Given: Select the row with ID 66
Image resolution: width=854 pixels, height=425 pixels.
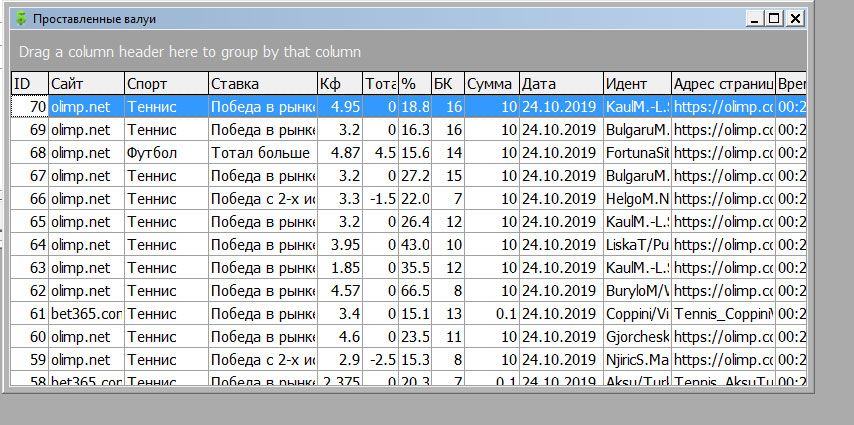Looking at the screenshot, I should pos(29,199).
